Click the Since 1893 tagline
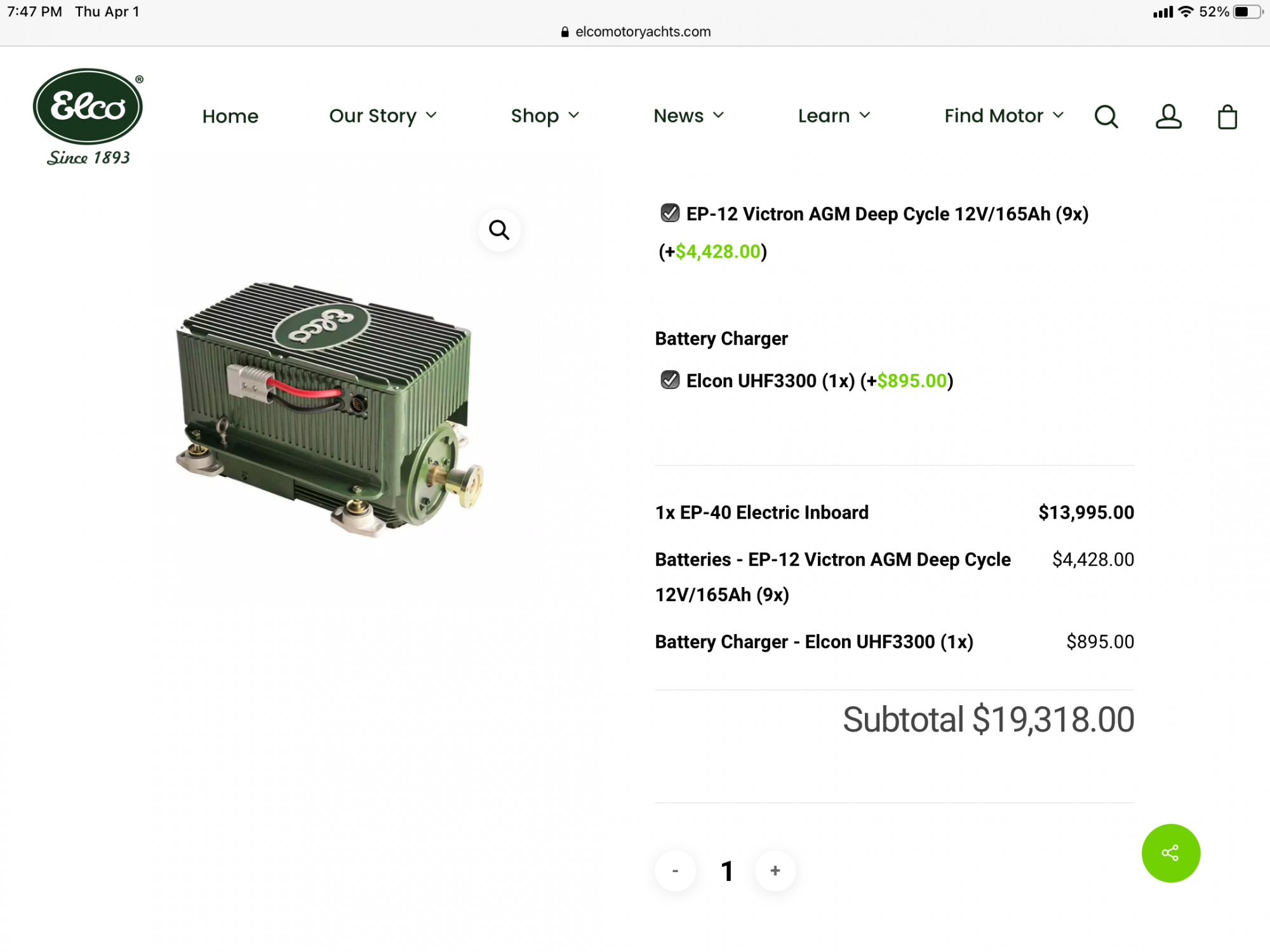The image size is (1270, 952). (x=88, y=158)
